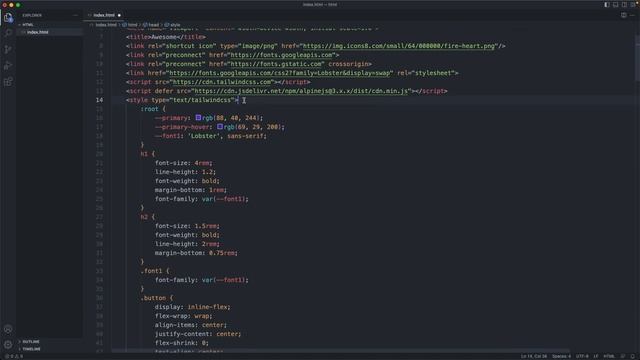Open color picker for --primary-hover swatch
This screenshot has height=360, width=640.
(220, 127)
